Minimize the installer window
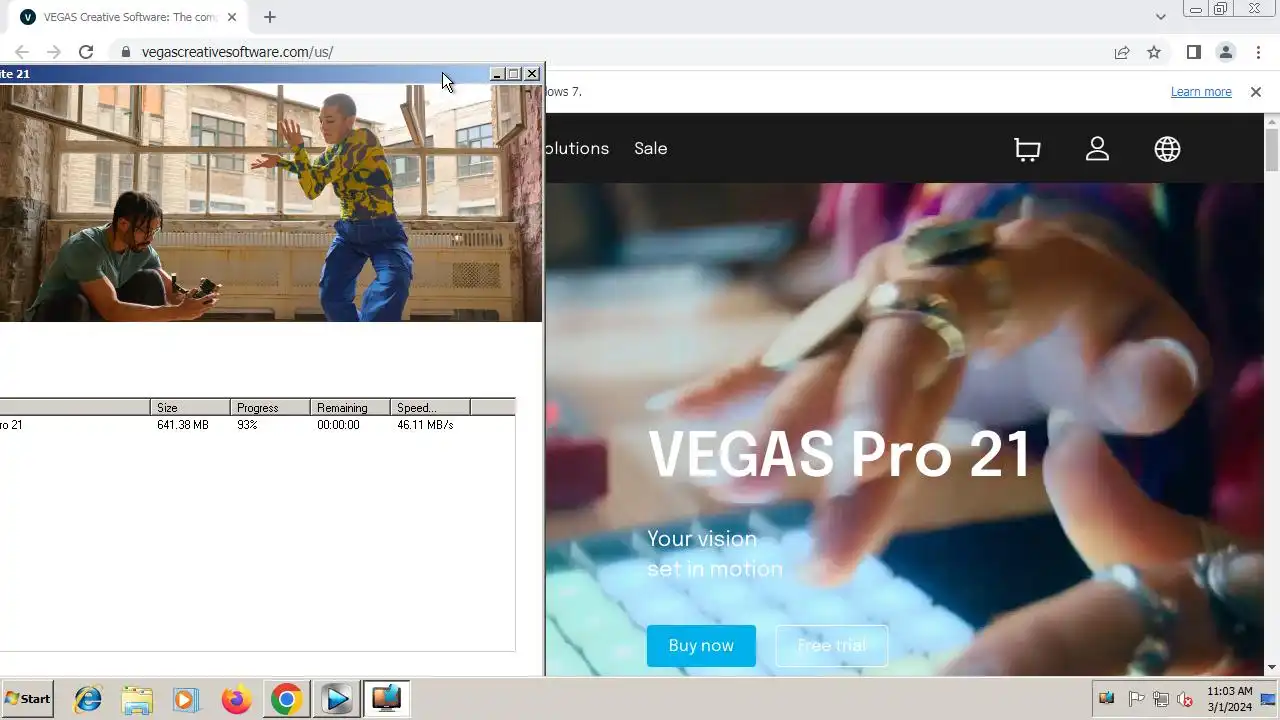The height and width of the screenshot is (720, 1280). tap(497, 74)
